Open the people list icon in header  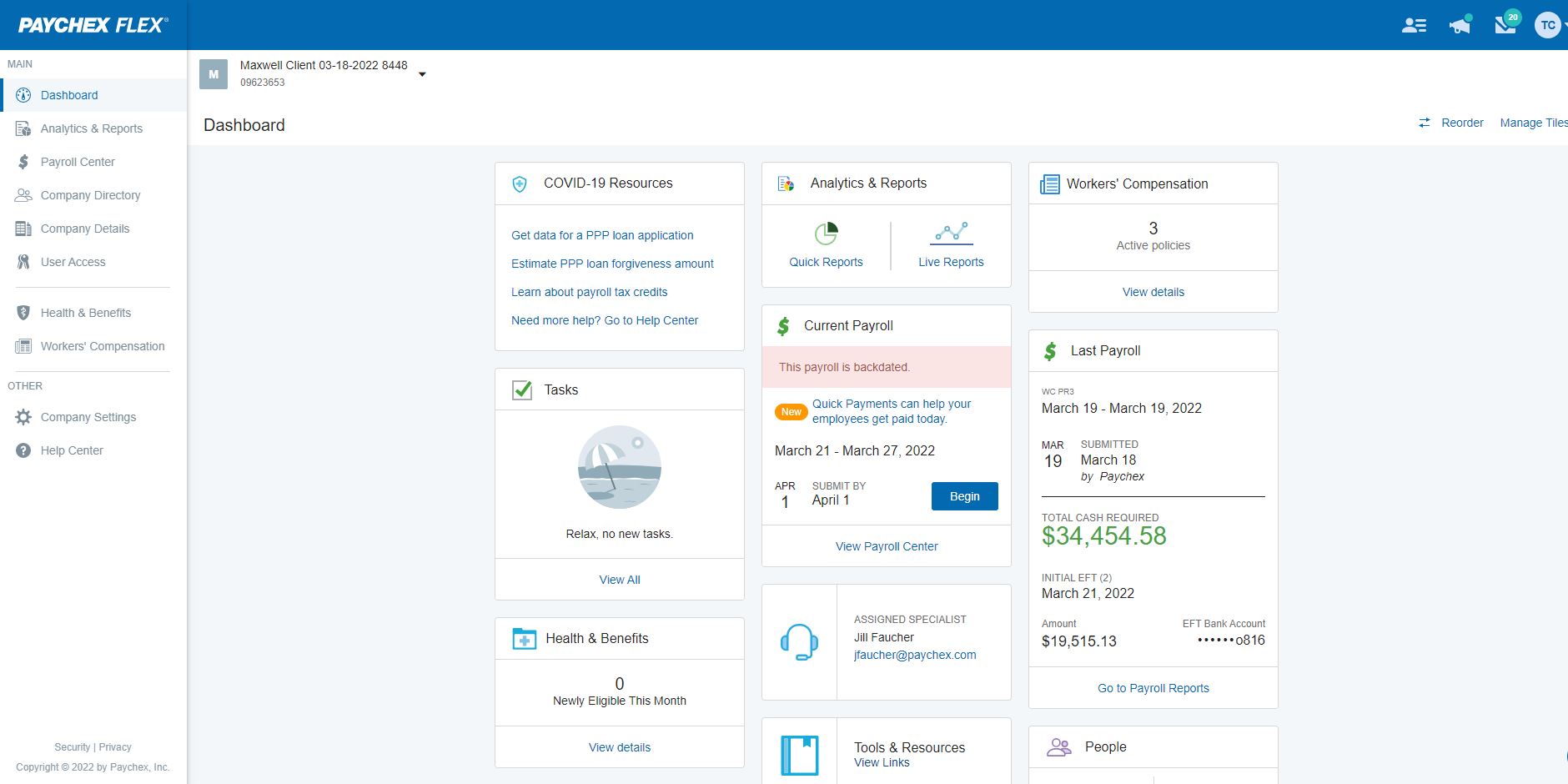coord(1414,26)
